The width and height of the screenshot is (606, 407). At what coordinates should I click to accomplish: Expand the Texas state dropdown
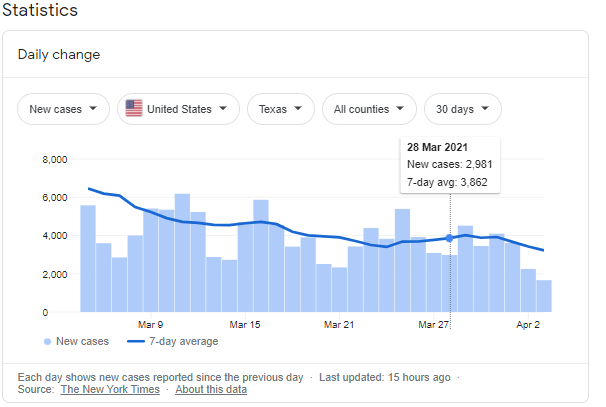281,109
